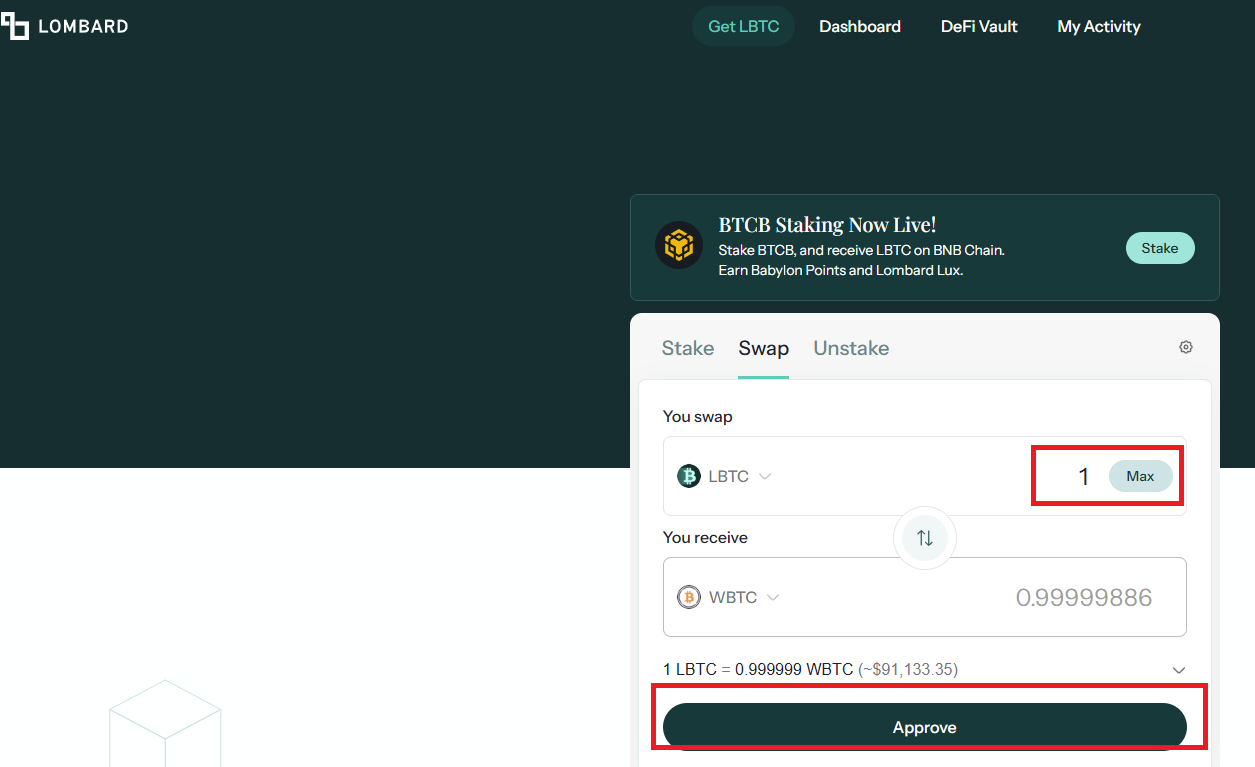
Task: Open the DeFi Vault page
Action: (x=979, y=26)
